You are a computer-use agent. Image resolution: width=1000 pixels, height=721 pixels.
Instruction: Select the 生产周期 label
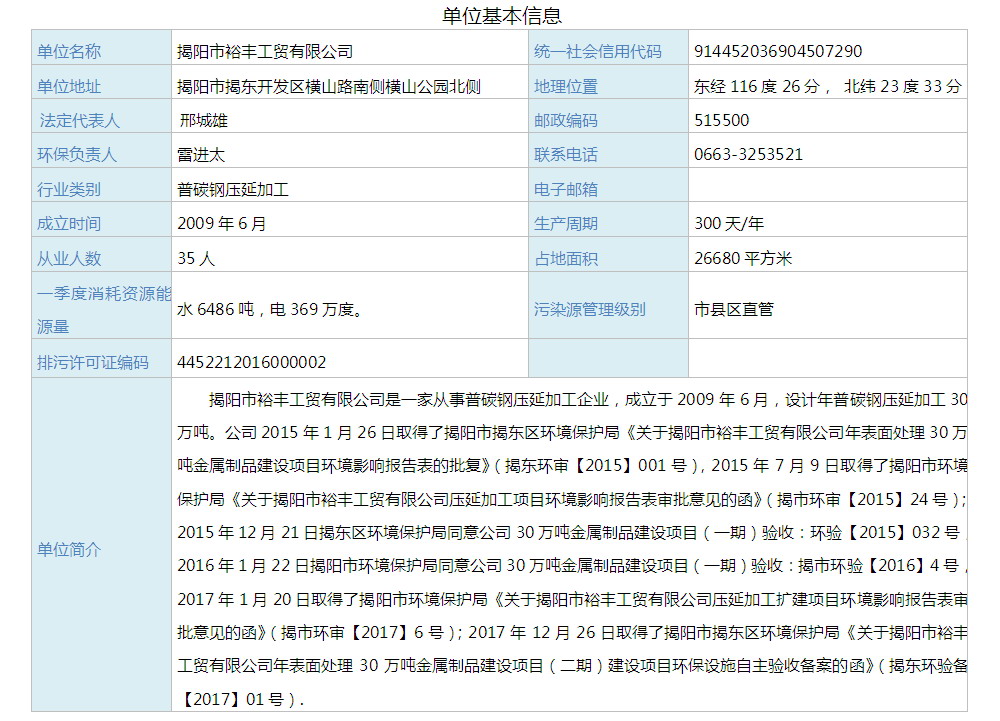pos(566,224)
